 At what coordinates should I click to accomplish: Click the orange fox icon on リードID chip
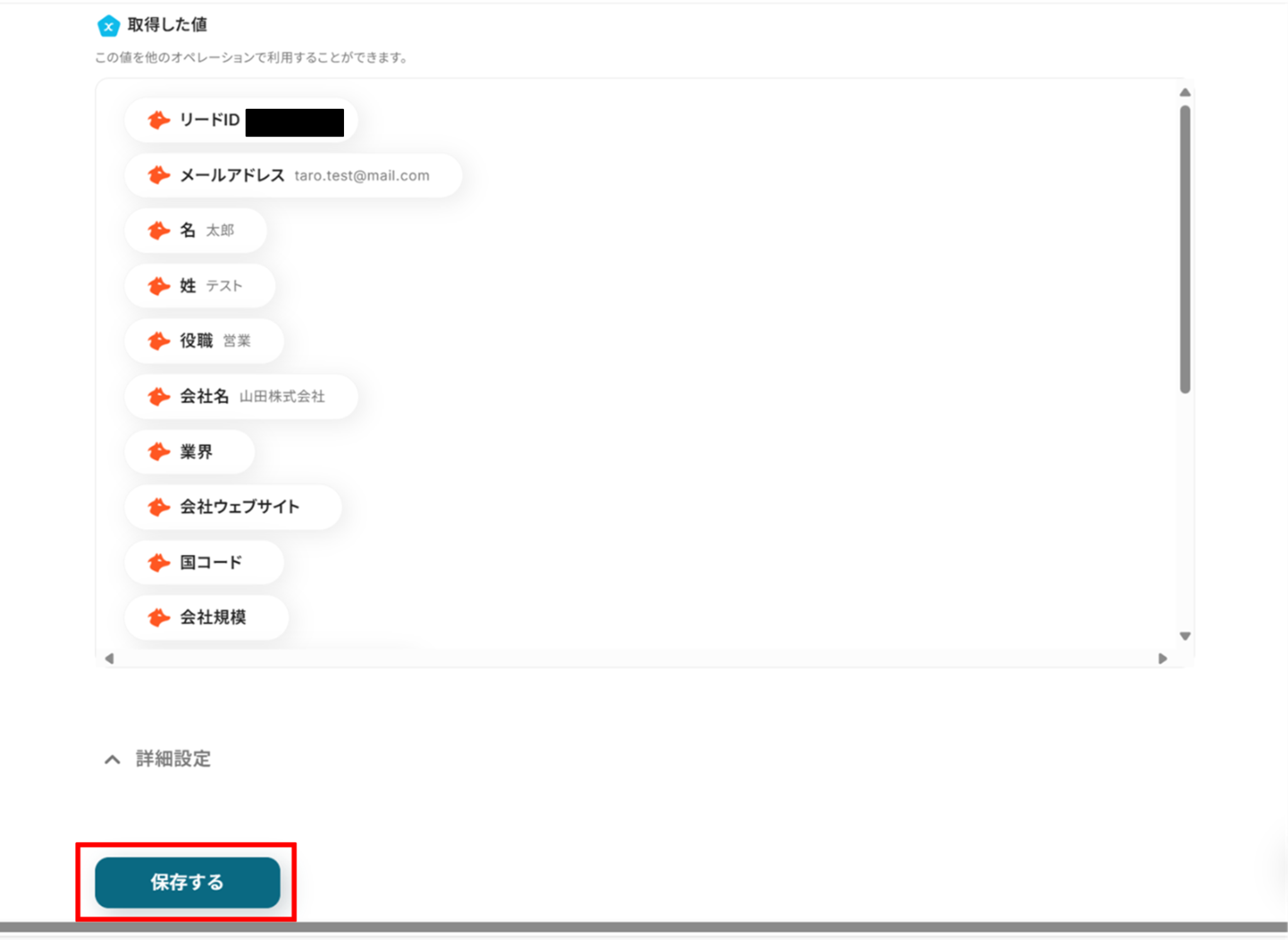click(158, 119)
